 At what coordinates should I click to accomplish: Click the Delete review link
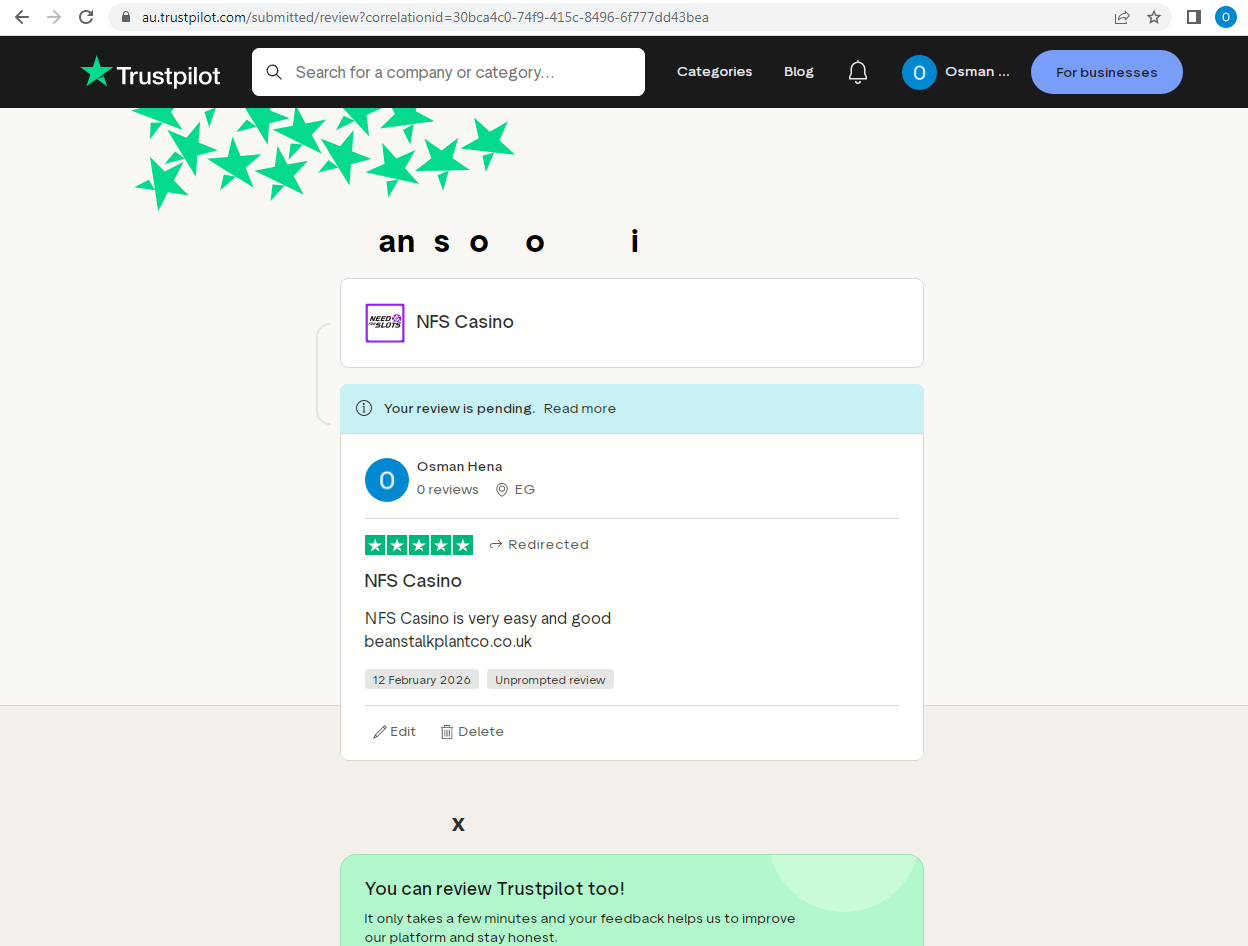click(x=472, y=732)
